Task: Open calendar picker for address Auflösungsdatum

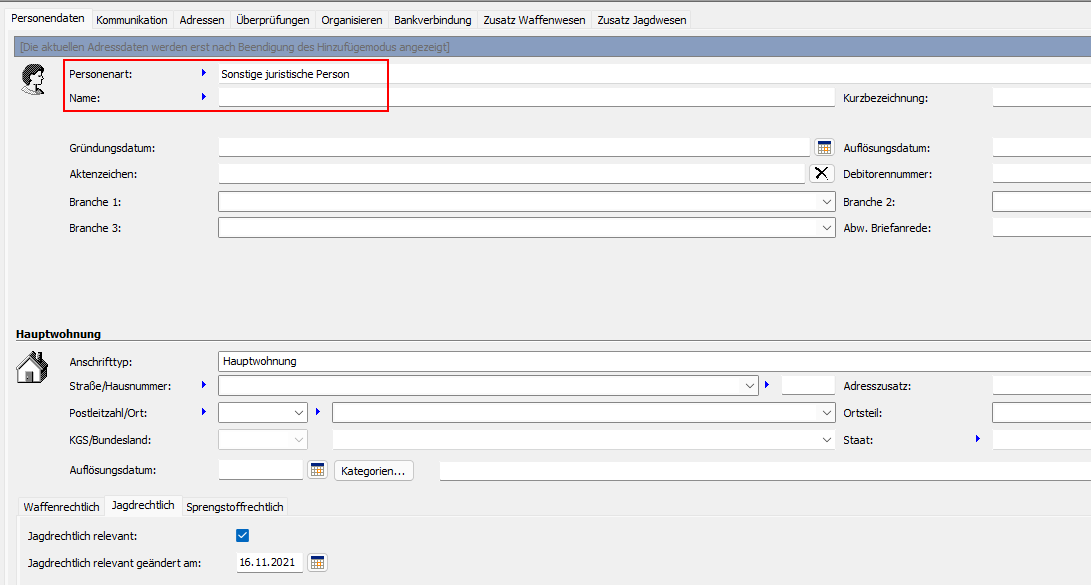Action: click(317, 470)
